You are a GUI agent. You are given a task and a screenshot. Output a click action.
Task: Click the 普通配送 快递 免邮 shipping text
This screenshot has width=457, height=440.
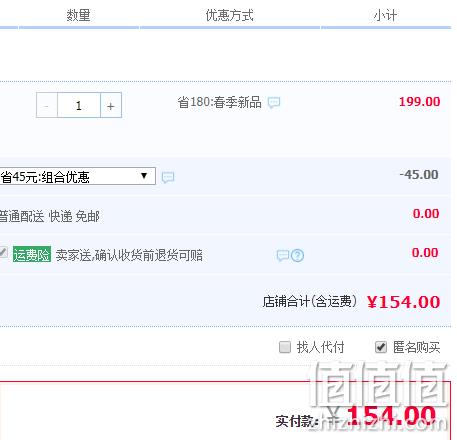point(49,216)
